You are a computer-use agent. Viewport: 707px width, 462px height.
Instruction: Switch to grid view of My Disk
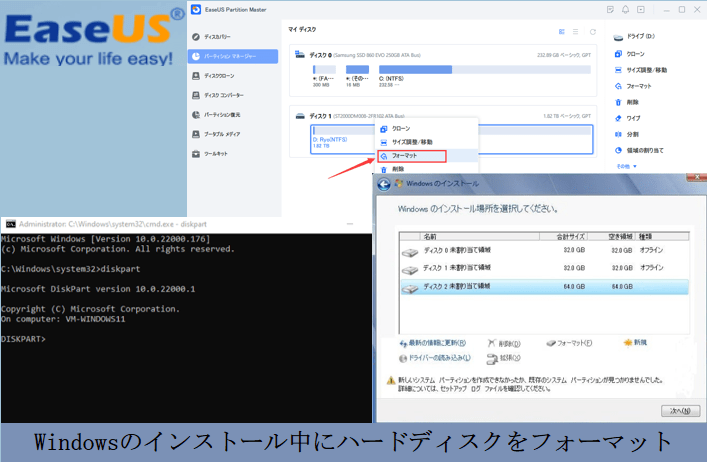click(x=562, y=32)
